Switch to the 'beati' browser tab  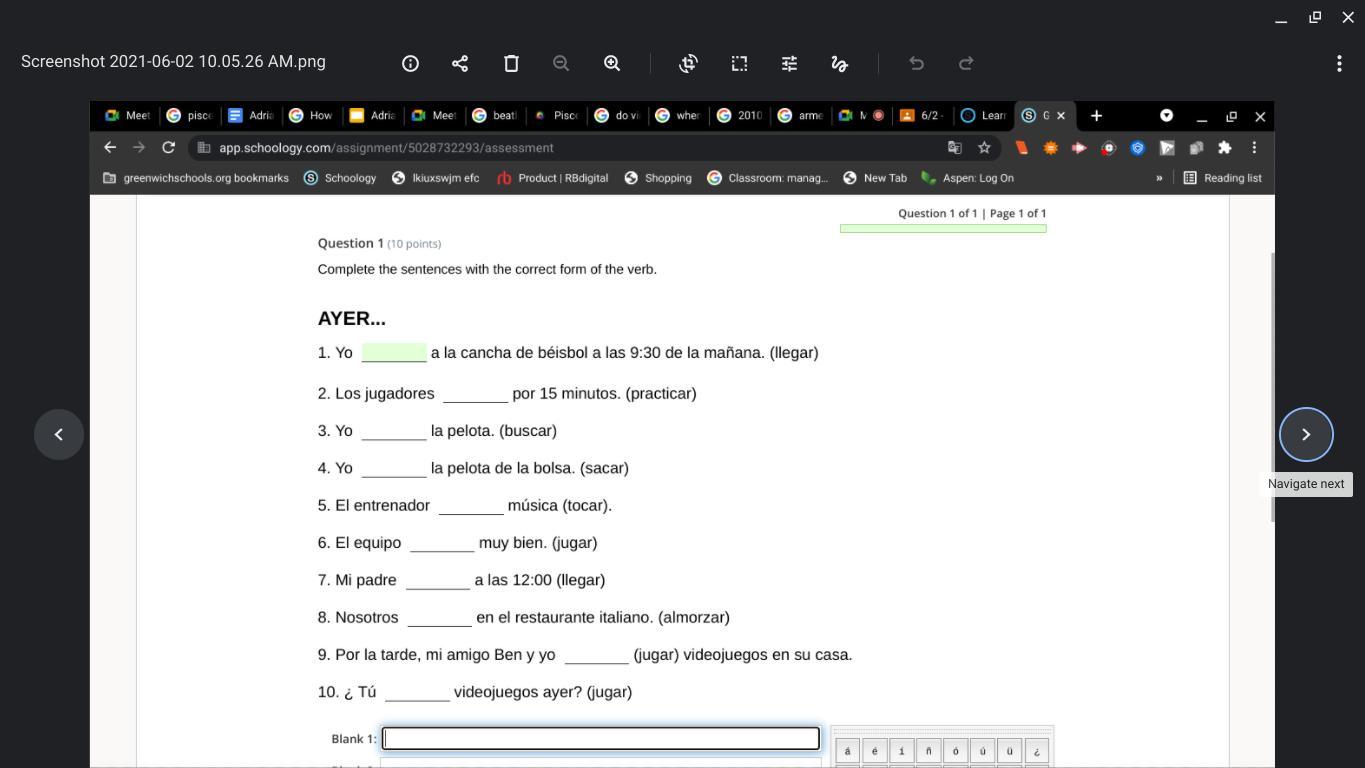(494, 116)
